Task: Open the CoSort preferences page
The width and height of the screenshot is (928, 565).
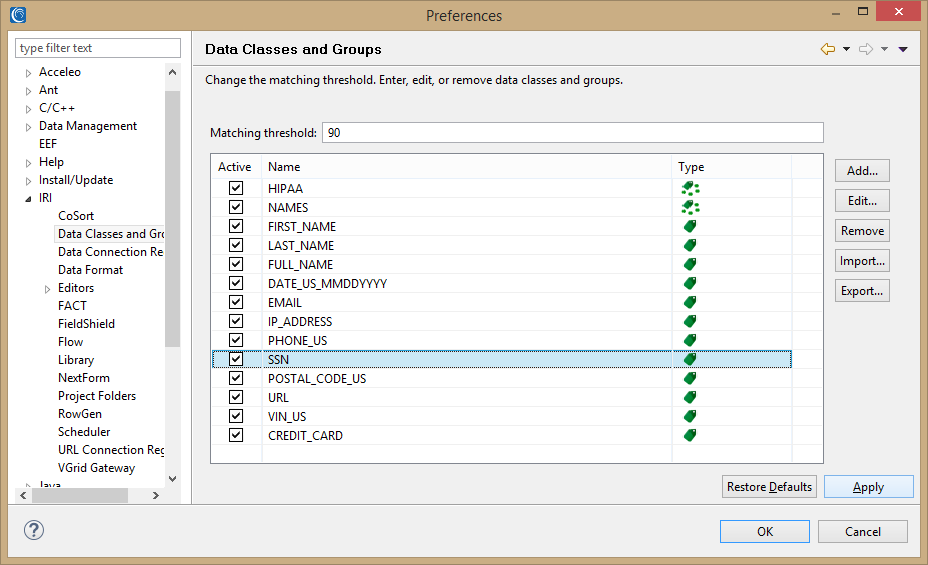Action: pos(76,216)
